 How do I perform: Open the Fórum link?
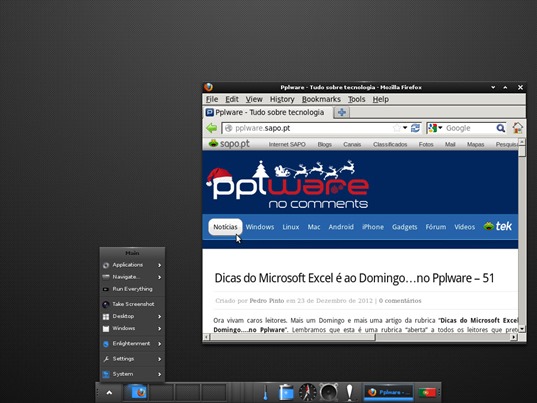[436, 227]
